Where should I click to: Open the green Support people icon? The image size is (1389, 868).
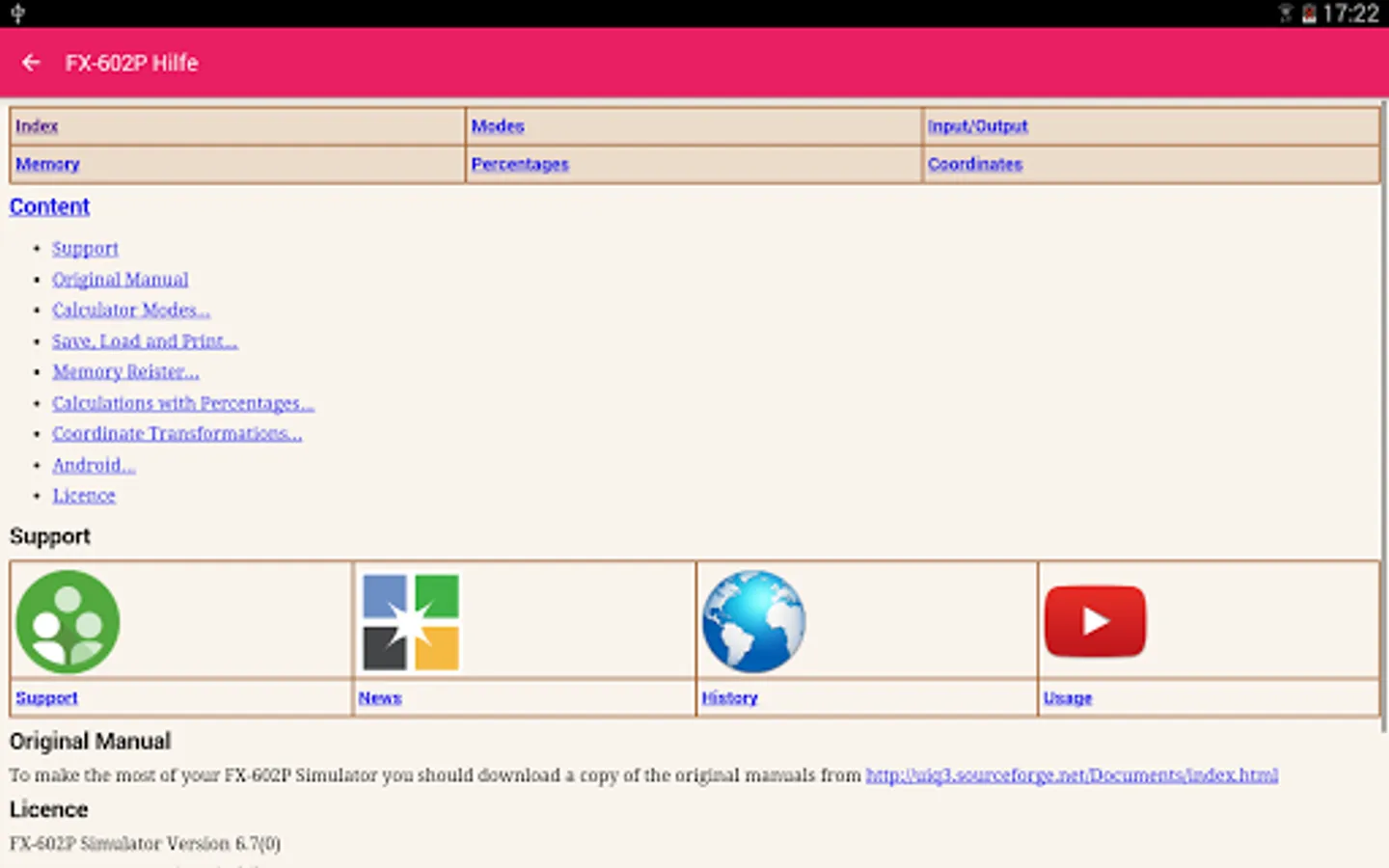click(68, 621)
